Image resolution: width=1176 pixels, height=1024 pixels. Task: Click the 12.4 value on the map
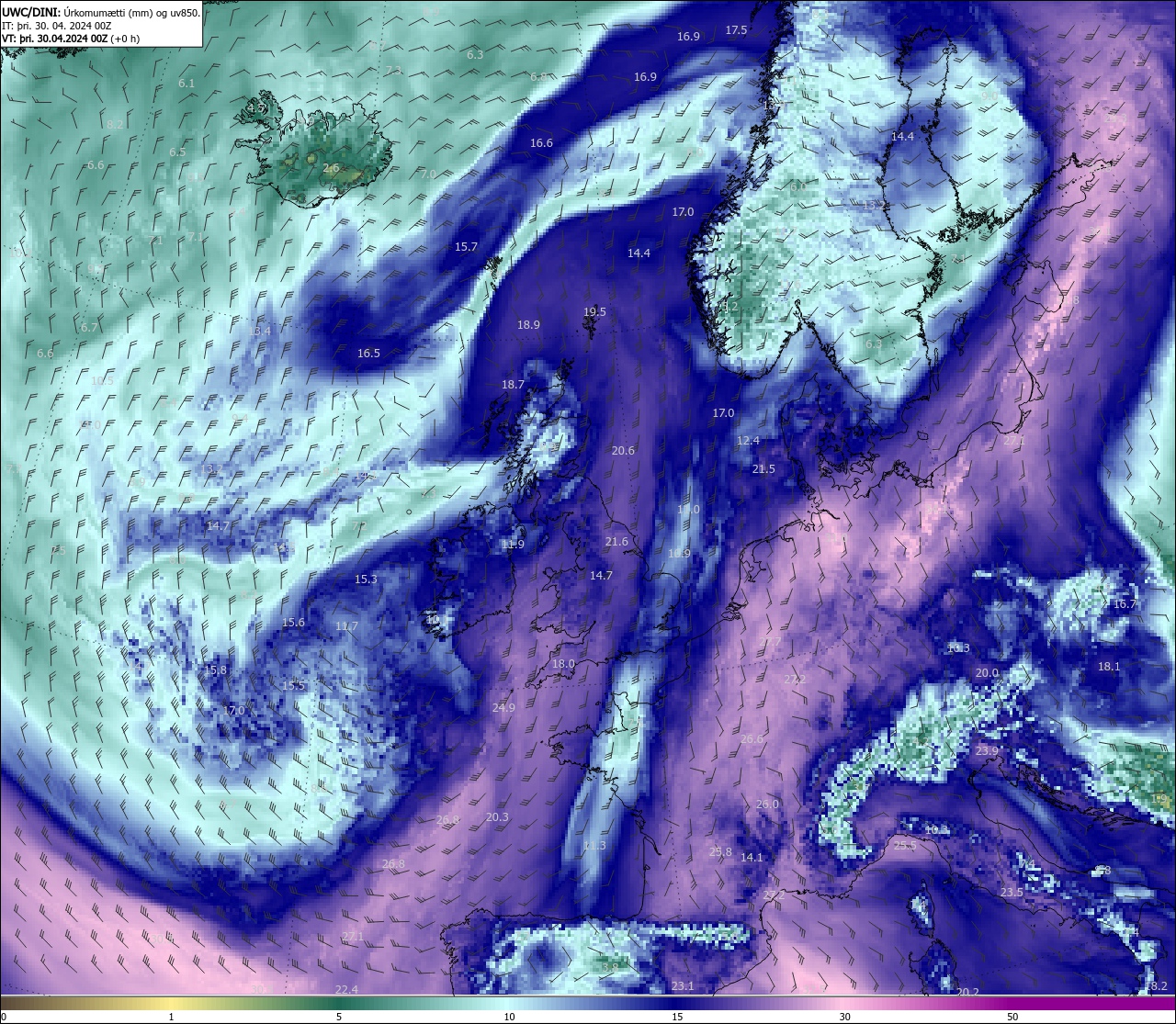[x=748, y=441]
